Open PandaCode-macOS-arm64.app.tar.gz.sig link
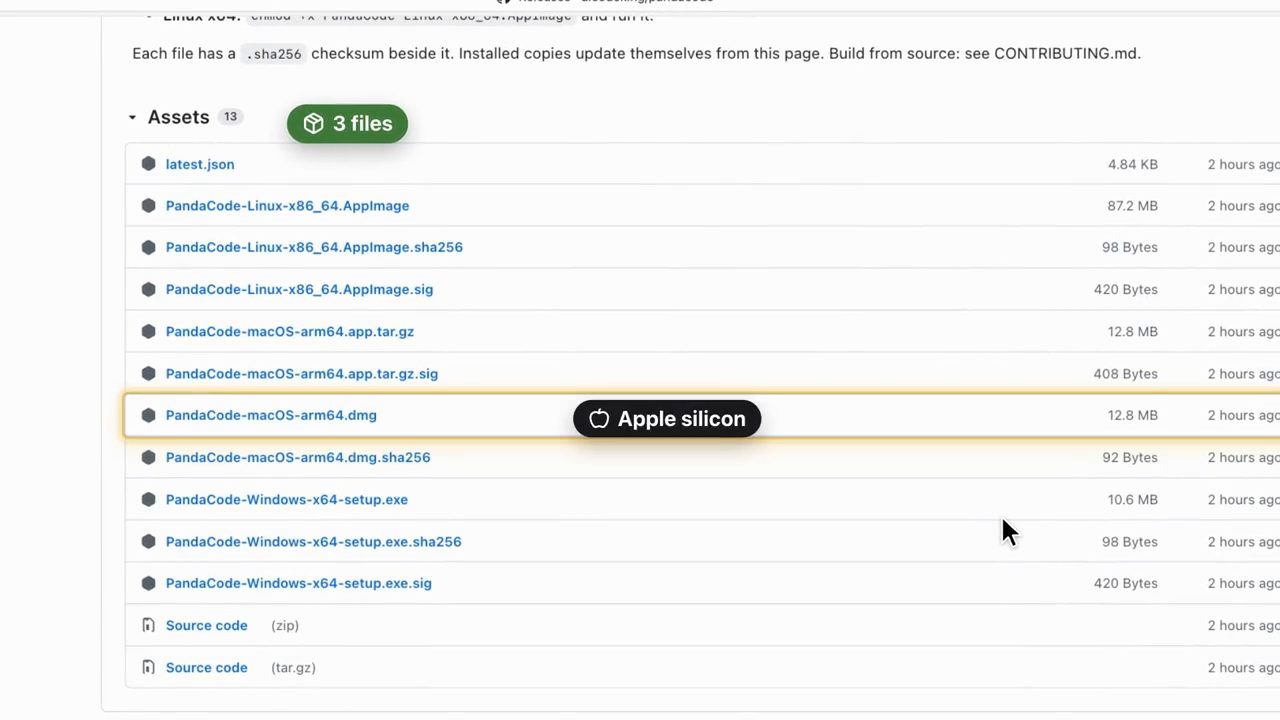 coord(302,374)
